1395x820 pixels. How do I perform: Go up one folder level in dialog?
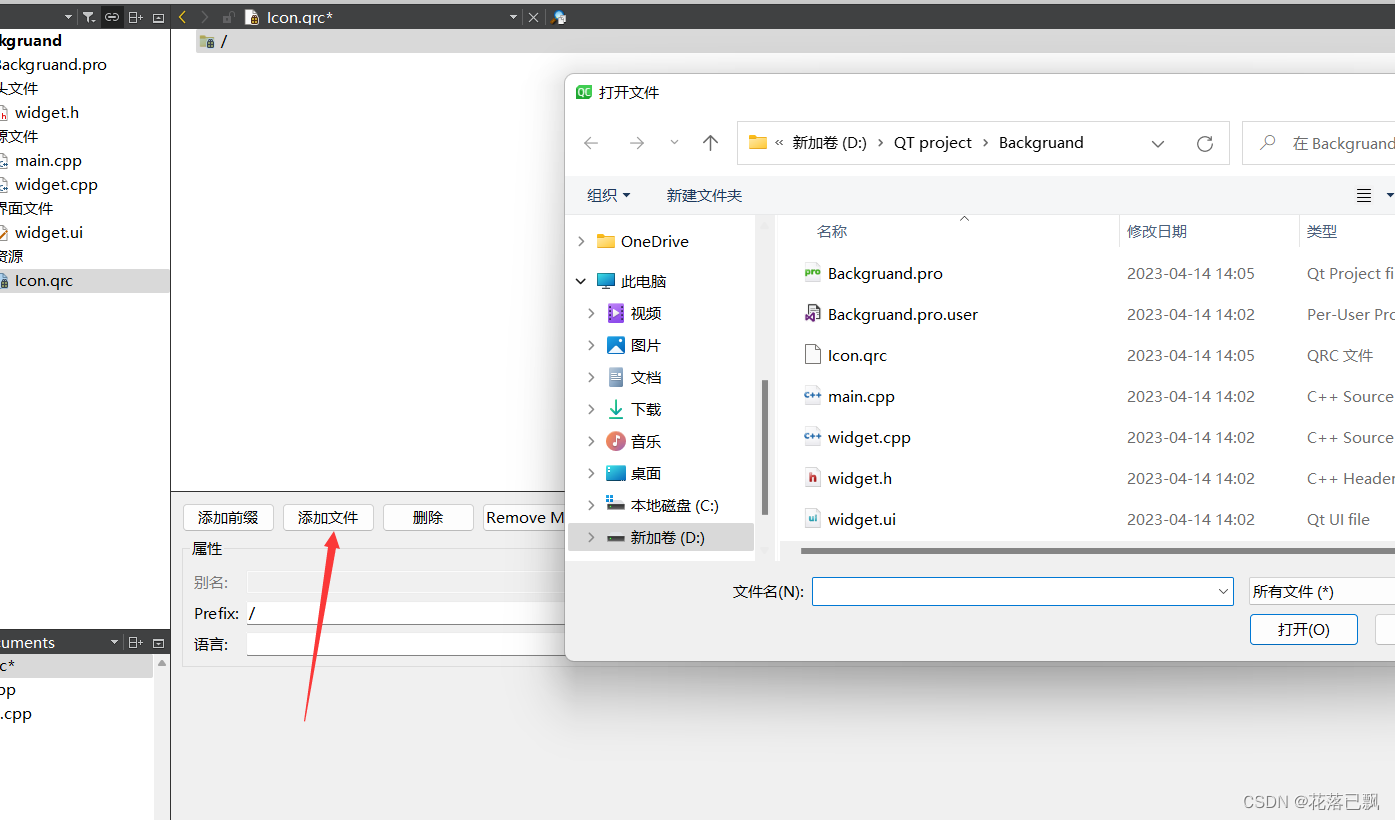pos(710,143)
